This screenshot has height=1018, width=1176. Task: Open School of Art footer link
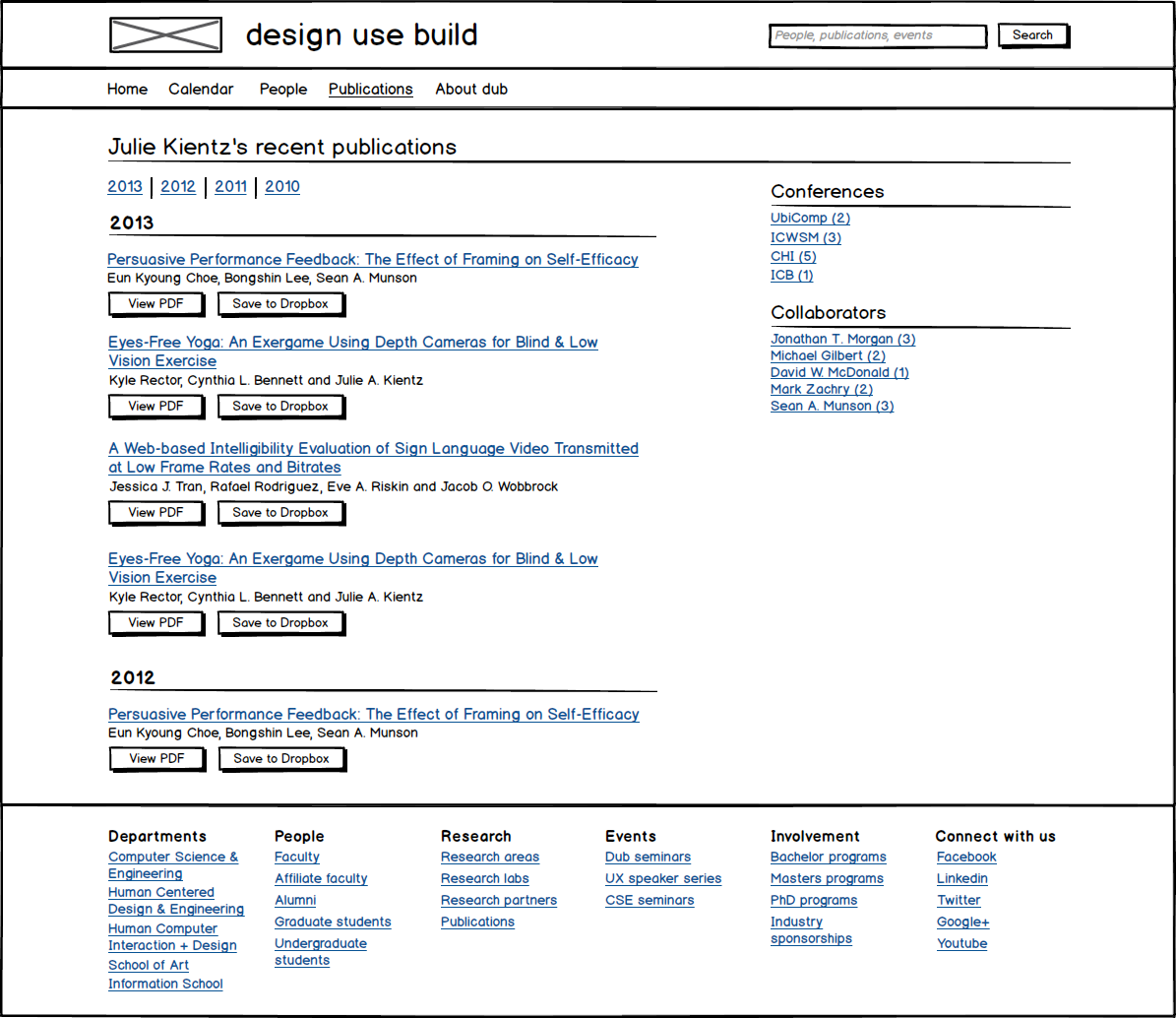(x=149, y=966)
